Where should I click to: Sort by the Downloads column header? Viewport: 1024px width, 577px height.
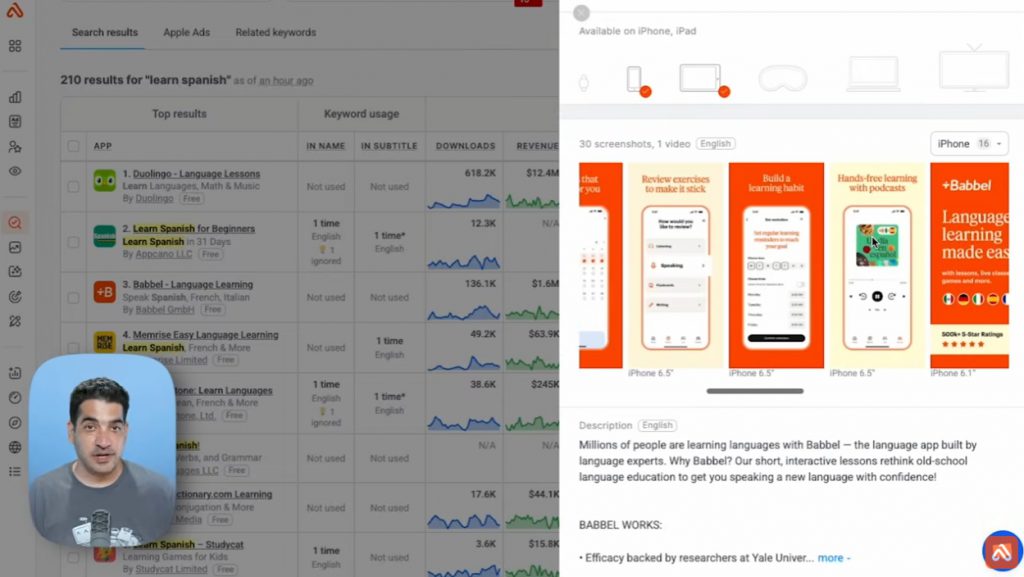pos(465,146)
